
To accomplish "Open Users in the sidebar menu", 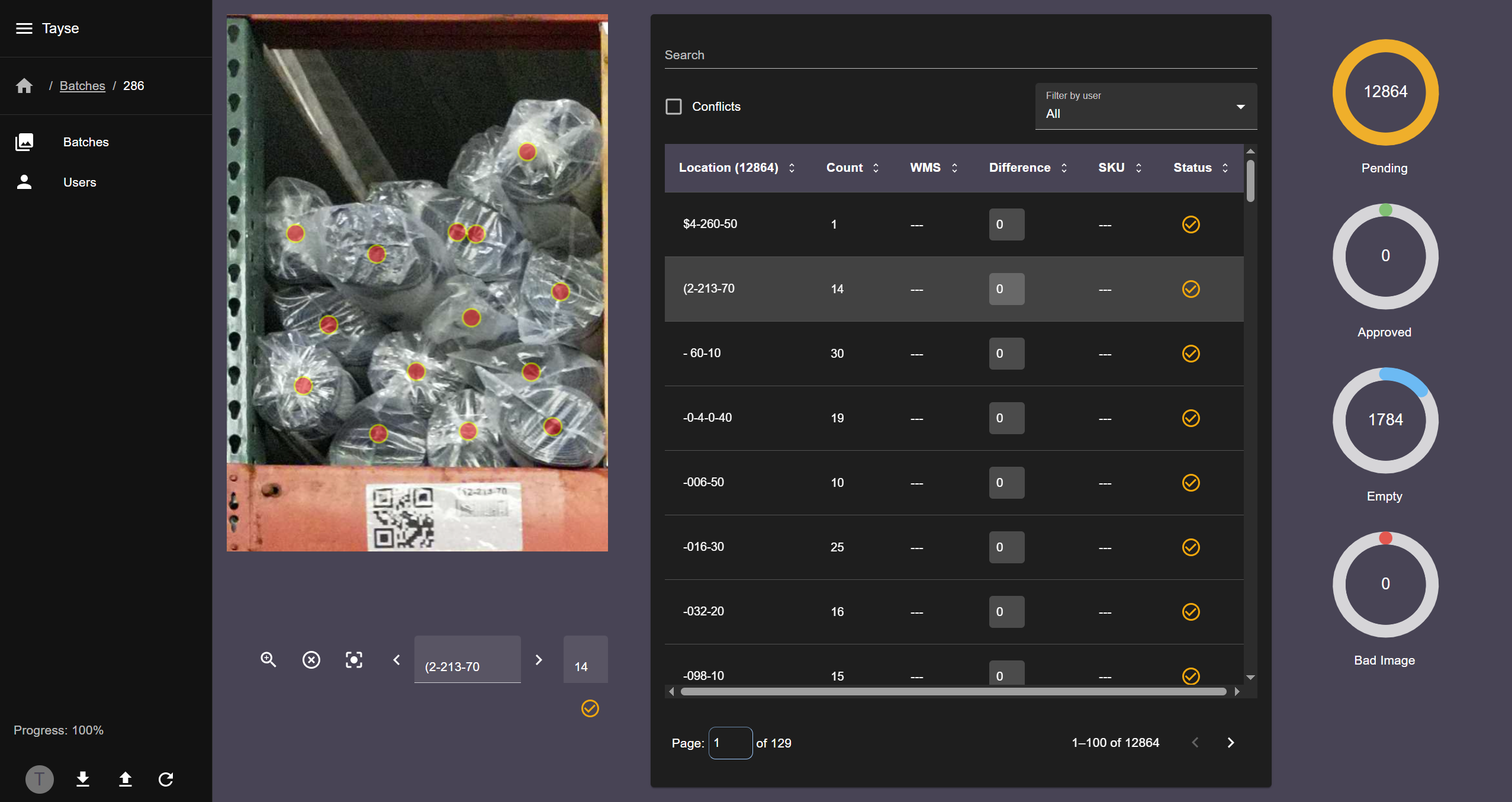I will 79,182.
